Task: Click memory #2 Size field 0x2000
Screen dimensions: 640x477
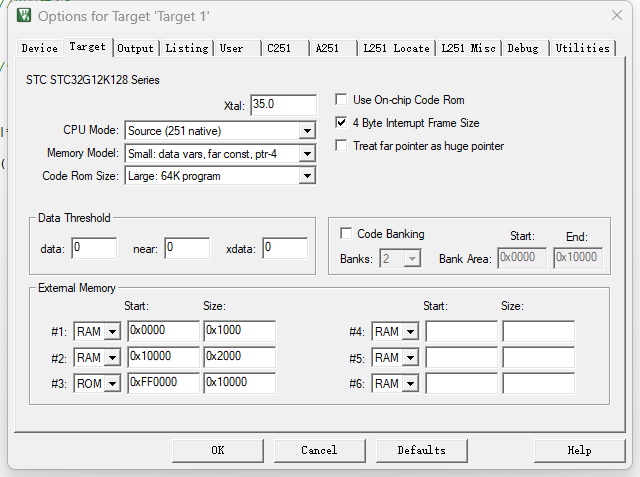Action: 240,357
